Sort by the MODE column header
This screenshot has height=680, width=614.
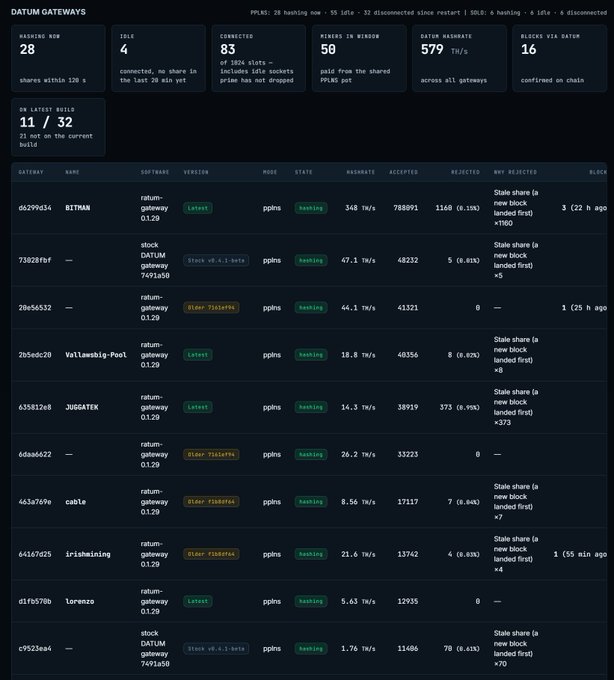[x=270, y=172]
